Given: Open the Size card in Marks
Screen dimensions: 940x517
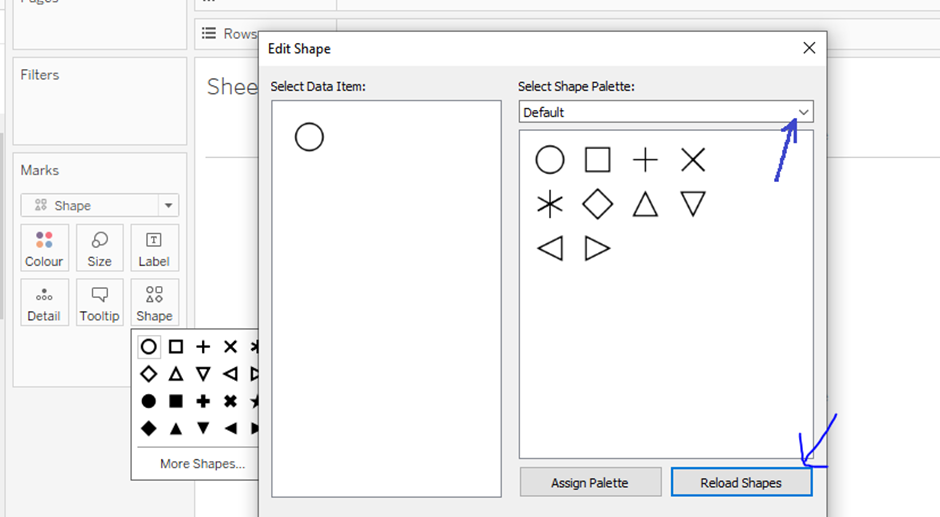Looking at the screenshot, I should (100, 248).
